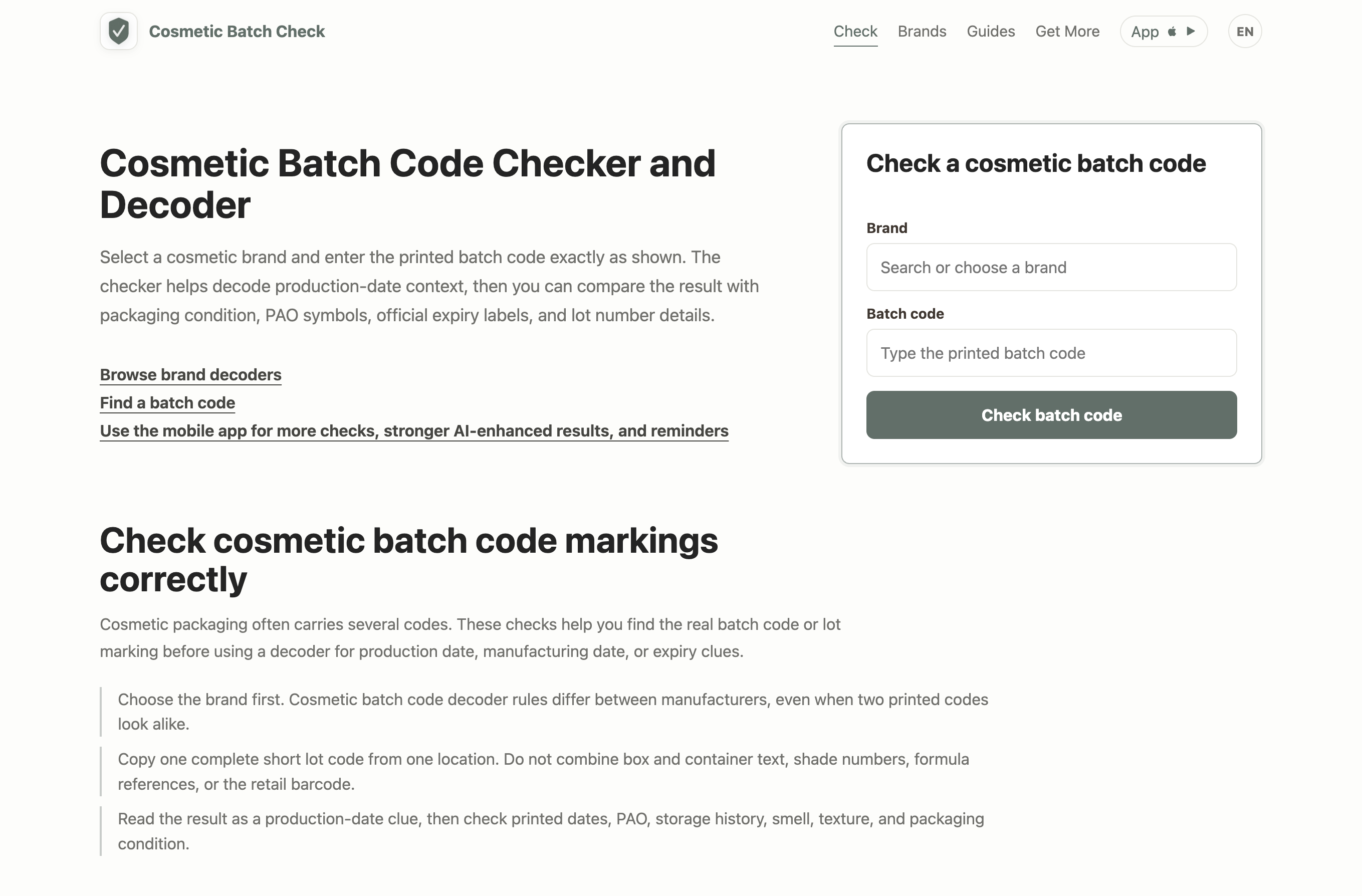The height and width of the screenshot is (896, 1362).
Task: Click the Brand field label
Action: click(x=886, y=229)
